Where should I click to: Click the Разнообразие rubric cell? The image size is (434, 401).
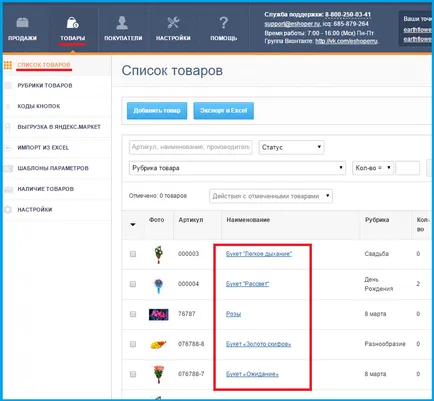(x=385, y=344)
